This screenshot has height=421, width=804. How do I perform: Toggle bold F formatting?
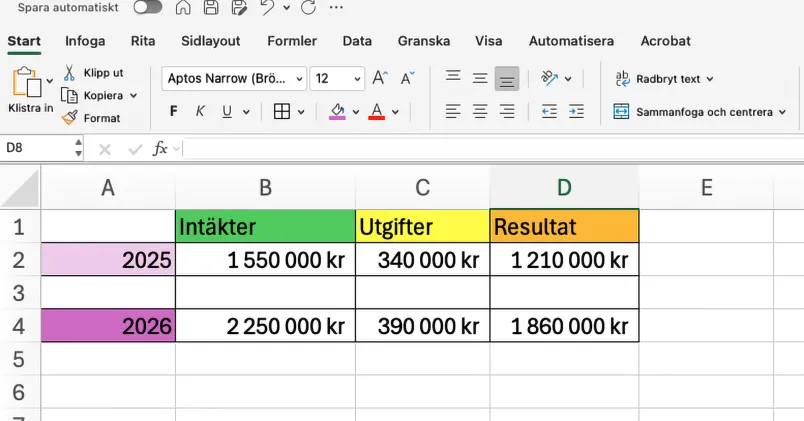(x=174, y=111)
